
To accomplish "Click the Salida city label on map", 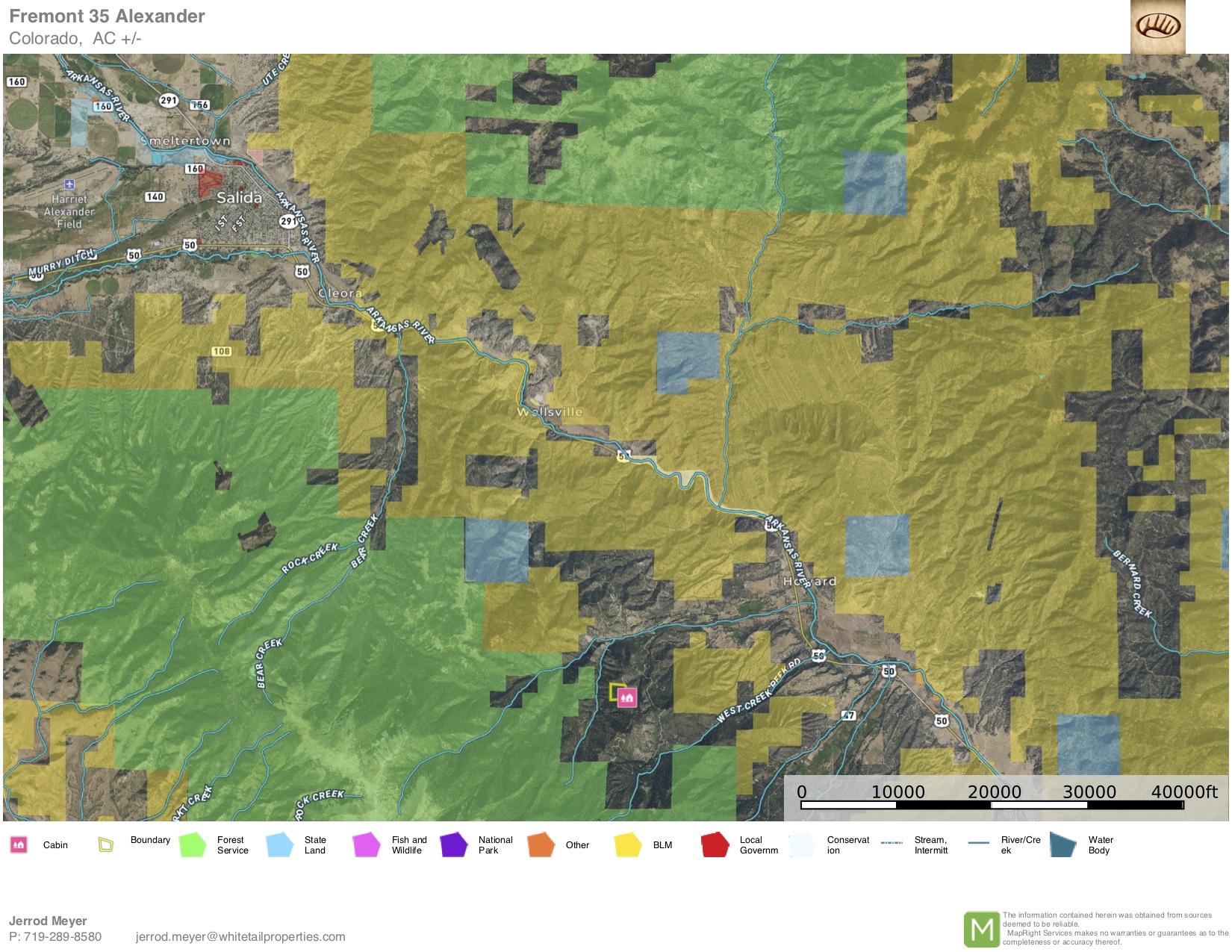I will tap(239, 198).
